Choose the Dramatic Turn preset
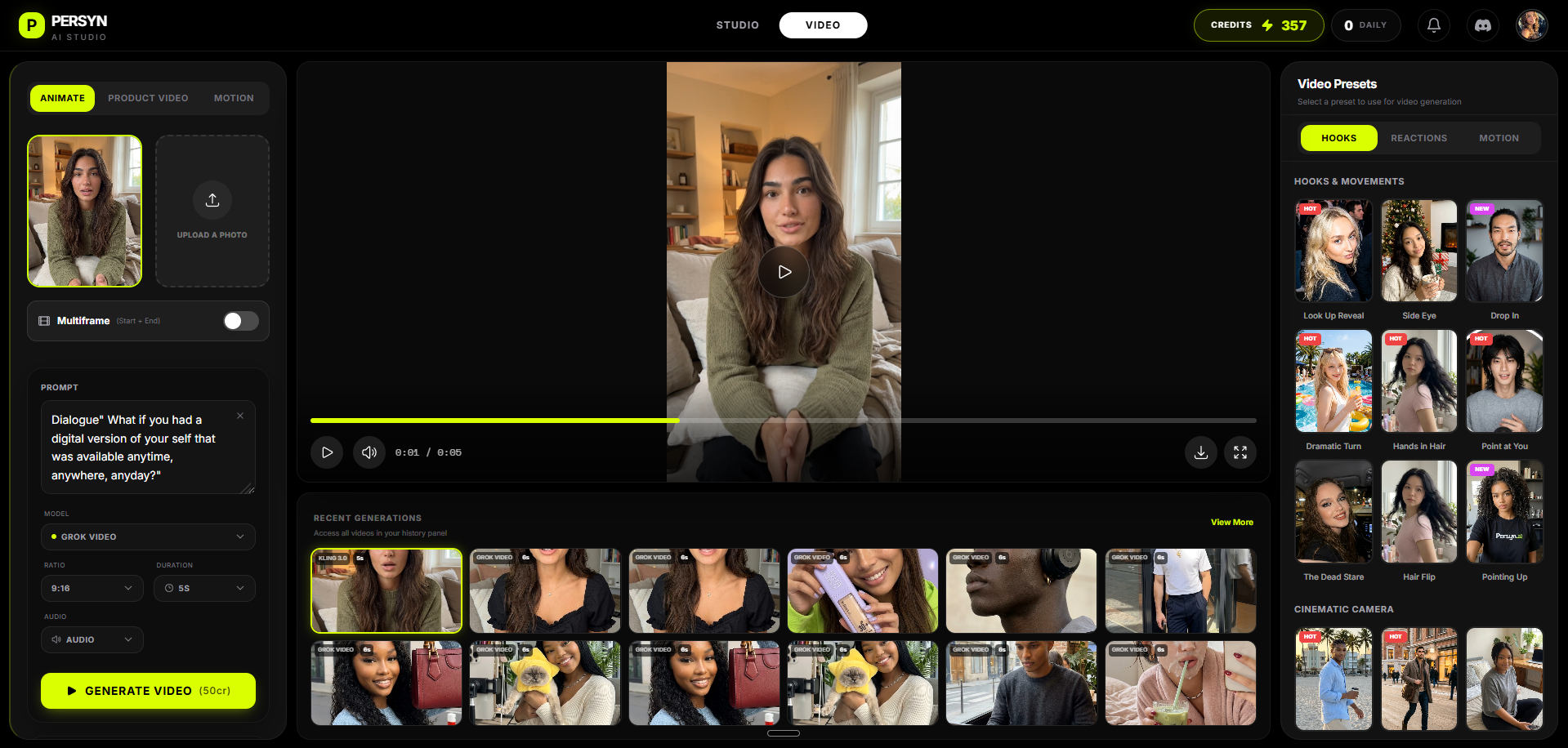The height and width of the screenshot is (748, 1568). (1333, 381)
